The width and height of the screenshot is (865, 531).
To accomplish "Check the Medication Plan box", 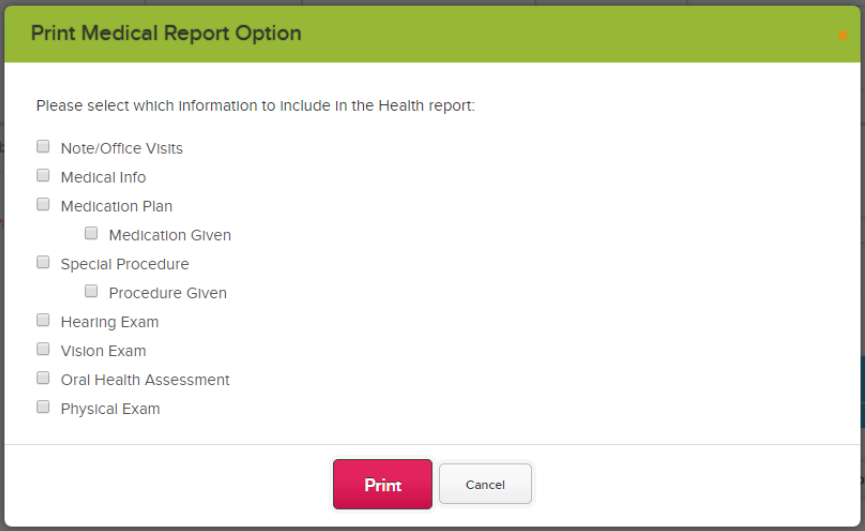I will (43, 205).
